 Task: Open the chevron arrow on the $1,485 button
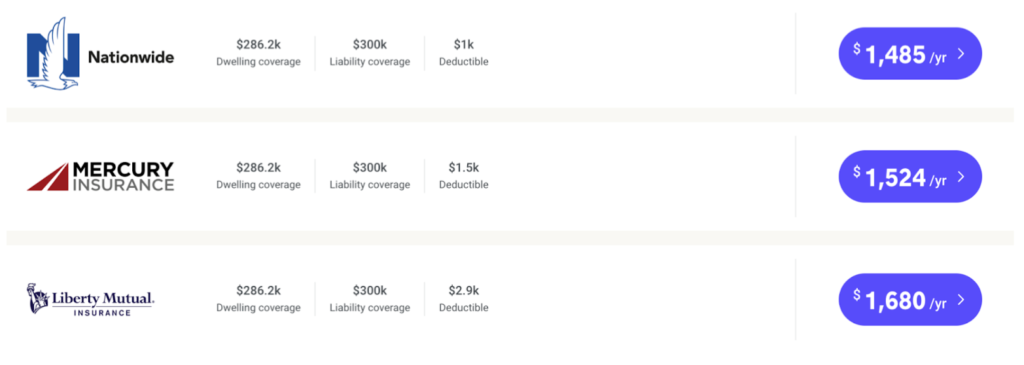(961, 54)
